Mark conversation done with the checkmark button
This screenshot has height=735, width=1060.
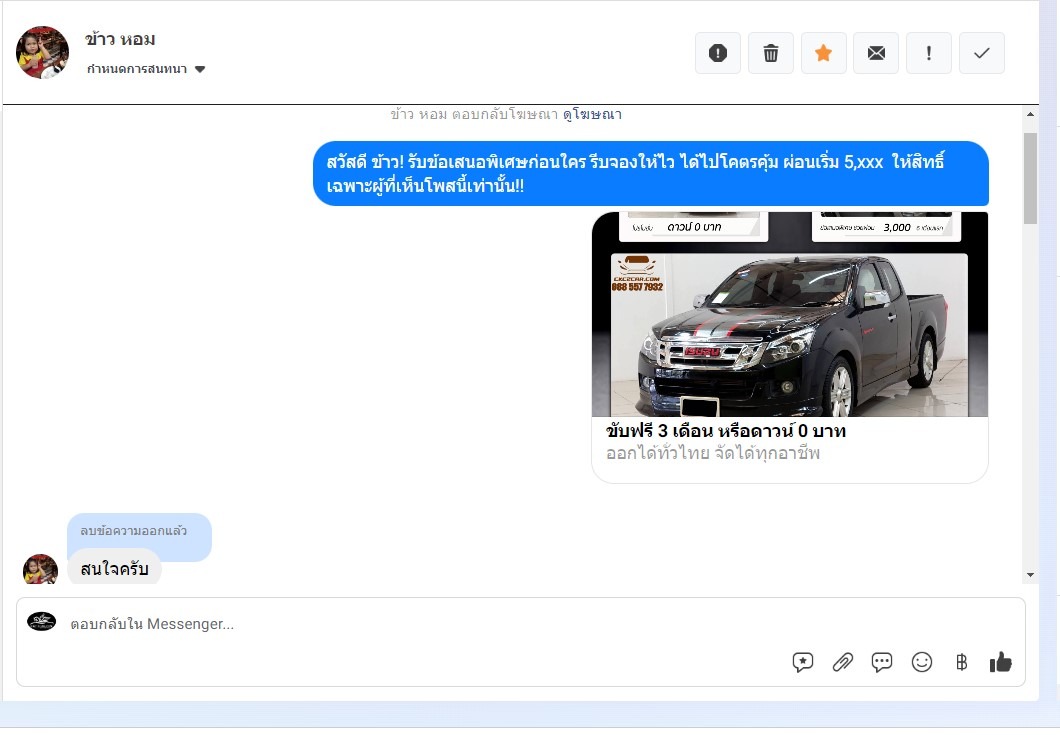point(981,53)
